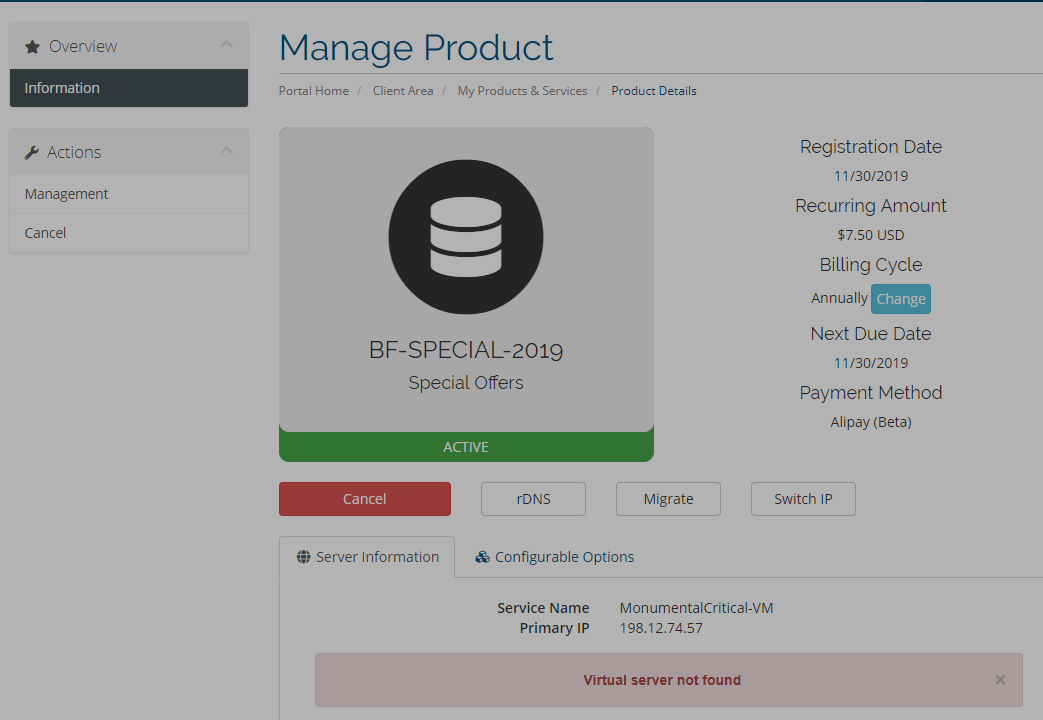Change the billing cycle

click(x=901, y=299)
